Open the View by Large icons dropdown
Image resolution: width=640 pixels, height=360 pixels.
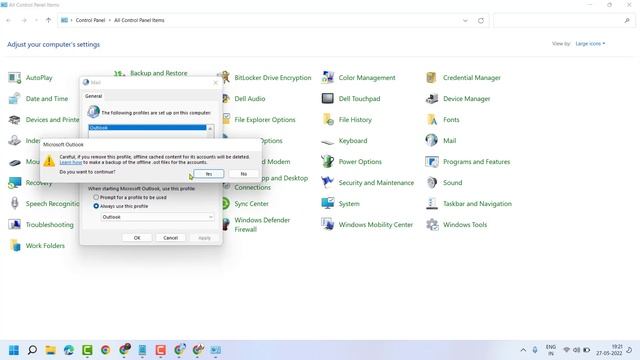590,44
